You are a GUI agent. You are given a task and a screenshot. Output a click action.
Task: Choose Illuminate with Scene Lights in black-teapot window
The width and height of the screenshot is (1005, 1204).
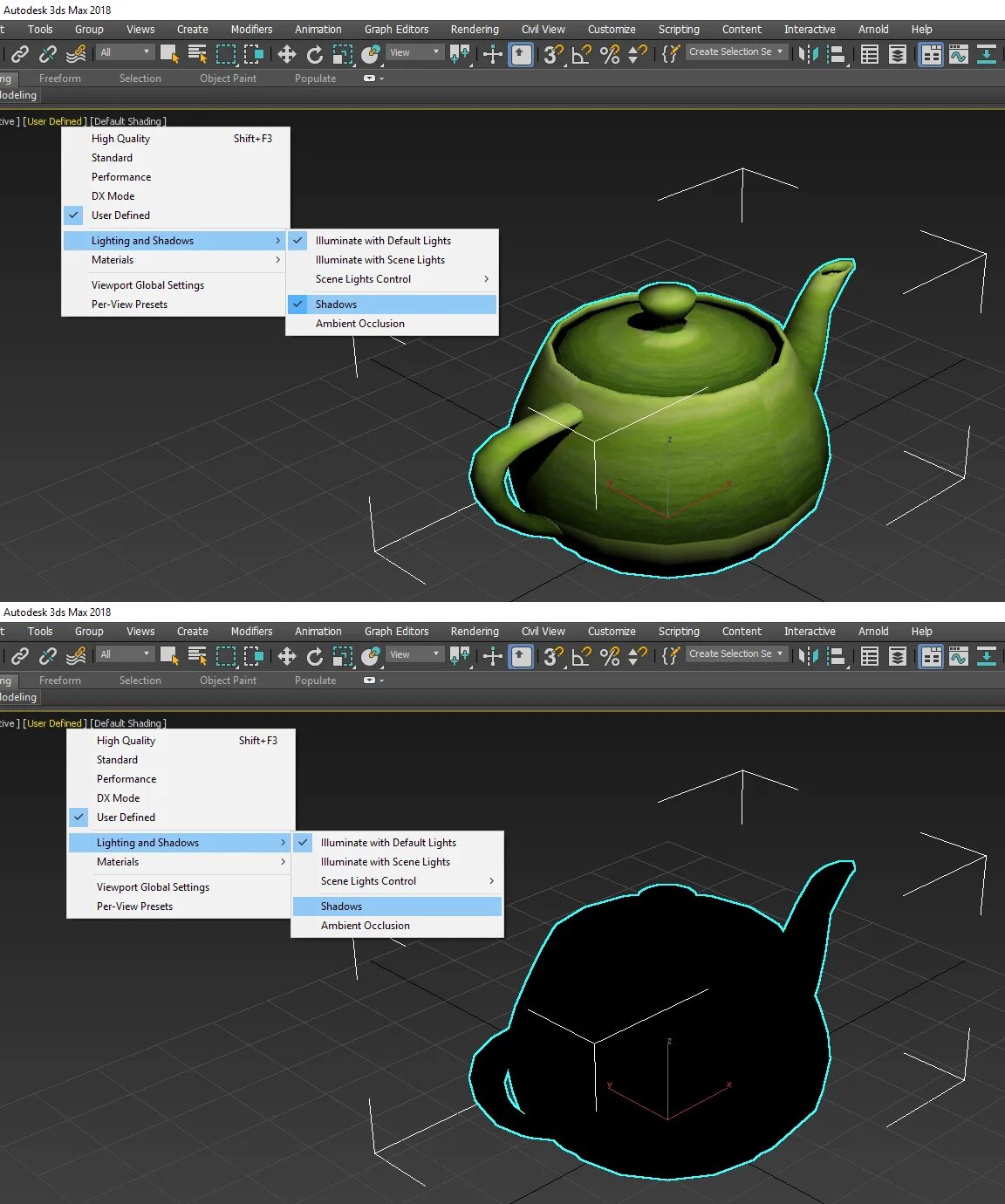coord(398,862)
